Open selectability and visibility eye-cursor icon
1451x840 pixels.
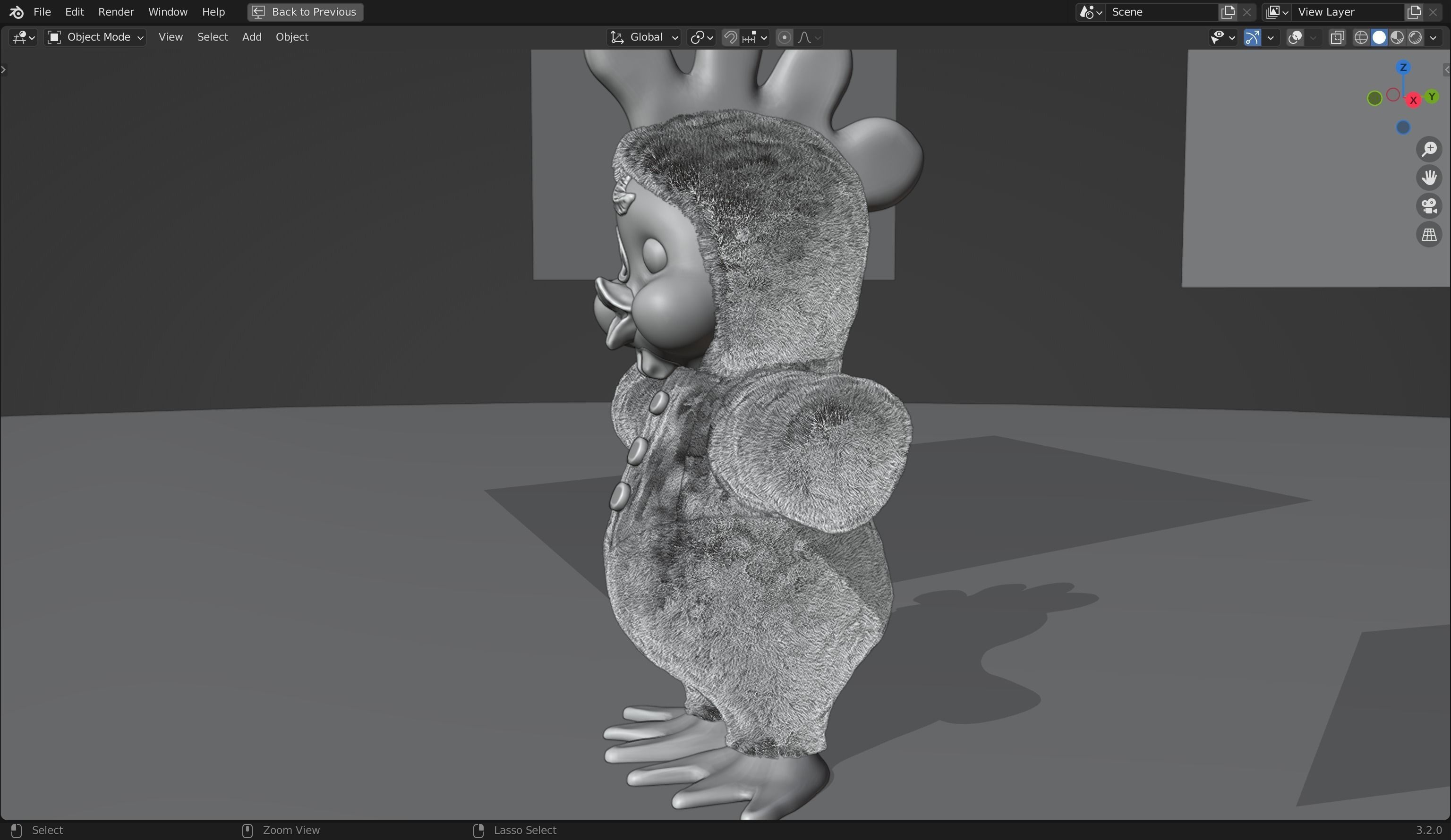coord(1222,37)
